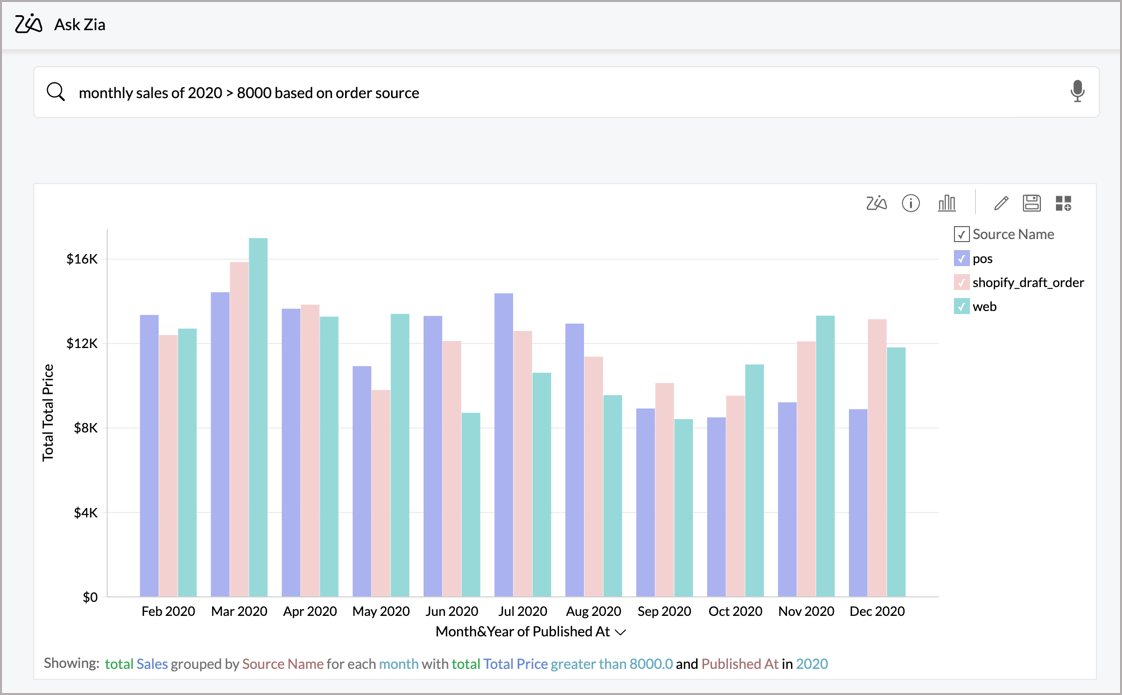
Task: Click 'greater than 8000.0' in Showing summary
Action: coord(611,663)
